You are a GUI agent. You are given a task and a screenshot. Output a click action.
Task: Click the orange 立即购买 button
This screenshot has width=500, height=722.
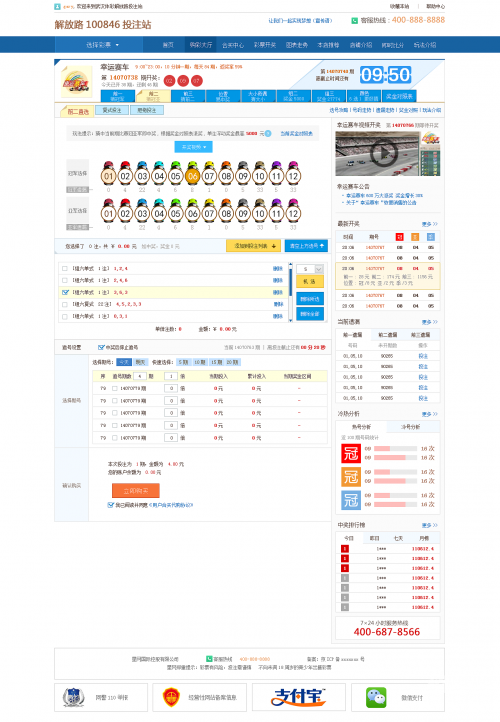click(x=136, y=490)
